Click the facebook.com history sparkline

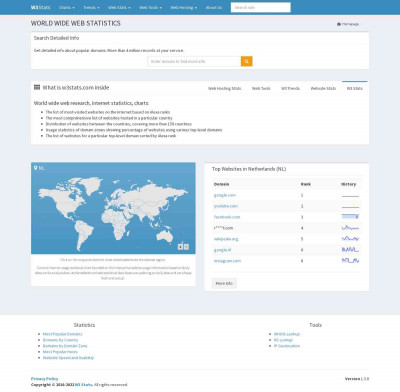point(350,217)
